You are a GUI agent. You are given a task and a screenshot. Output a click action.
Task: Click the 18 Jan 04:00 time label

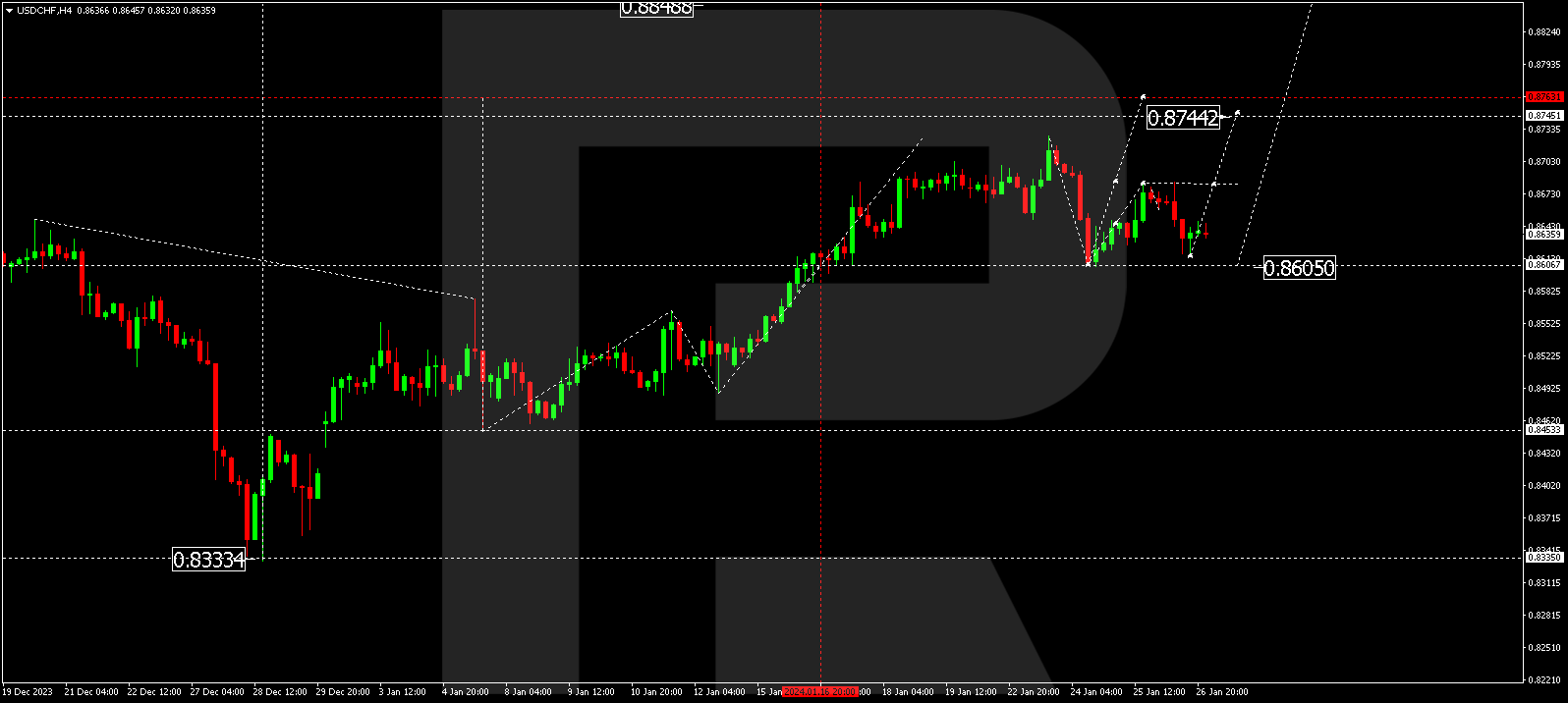909,692
